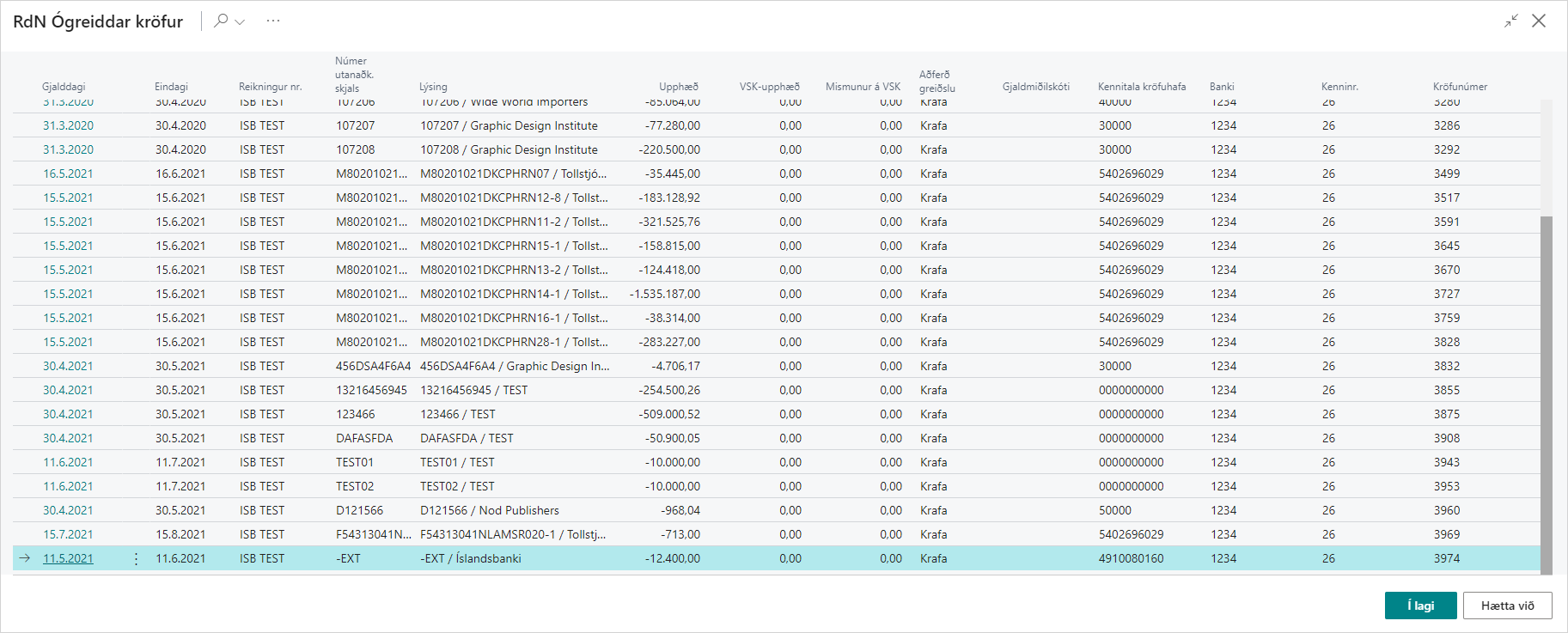
Task: Cancel with the Hætta við button
Action: coord(1507,606)
